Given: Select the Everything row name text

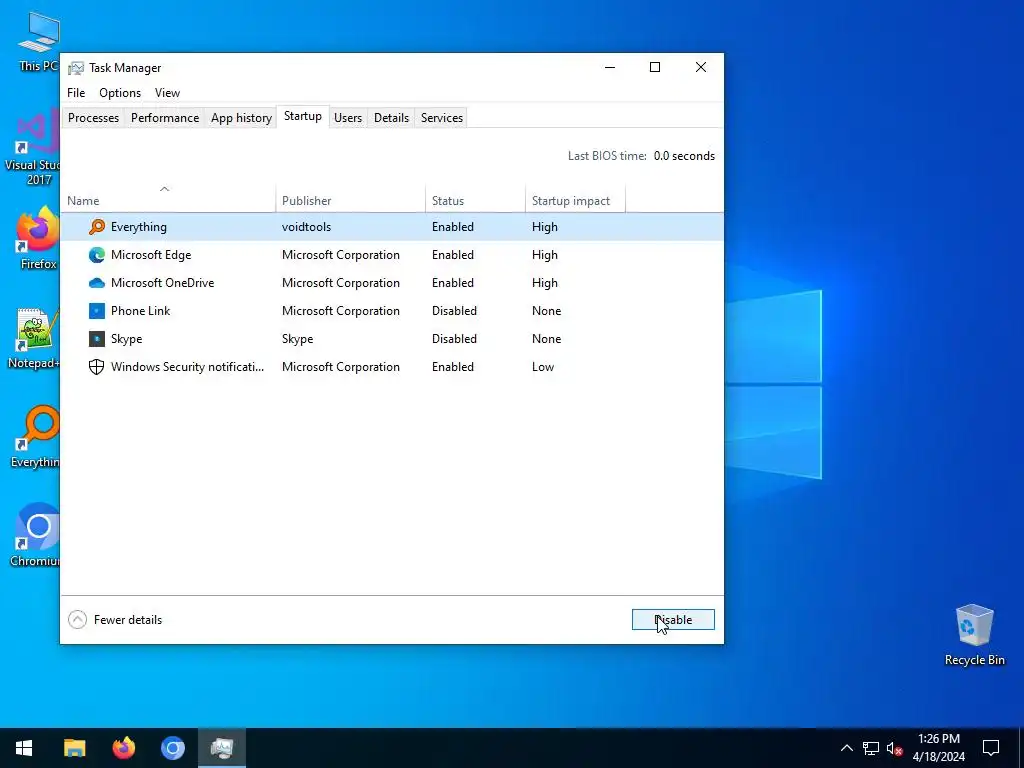Looking at the screenshot, I should point(138,227).
